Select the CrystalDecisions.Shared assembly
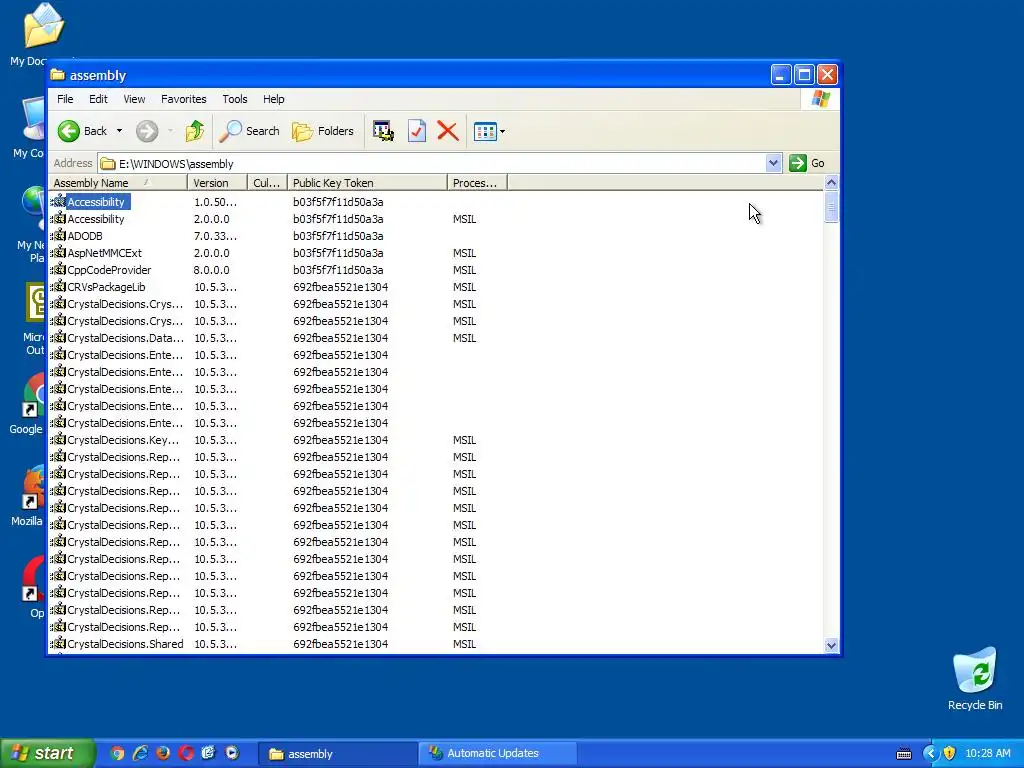Viewport: 1024px width, 768px height. [x=125, y=644]
